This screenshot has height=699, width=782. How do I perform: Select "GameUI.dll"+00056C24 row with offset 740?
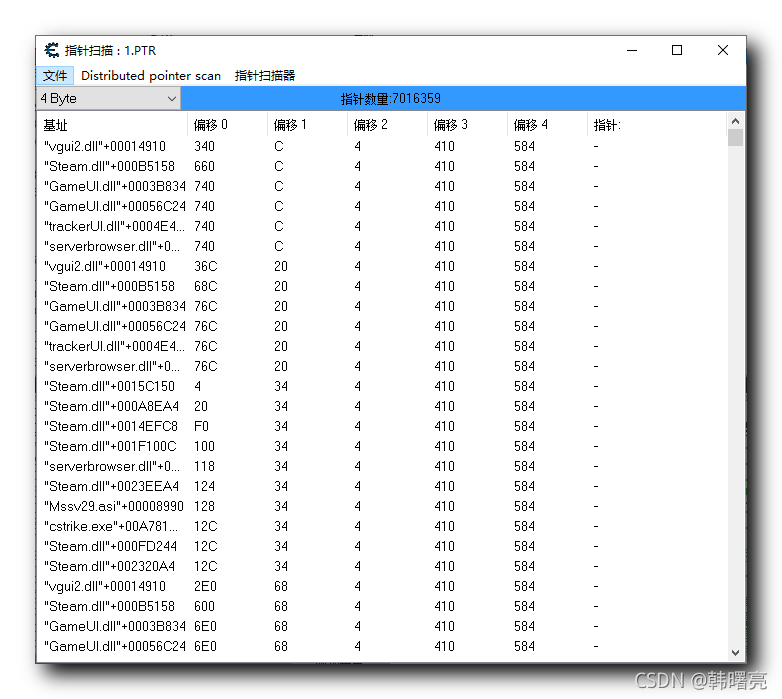click(x=382, y=206)
